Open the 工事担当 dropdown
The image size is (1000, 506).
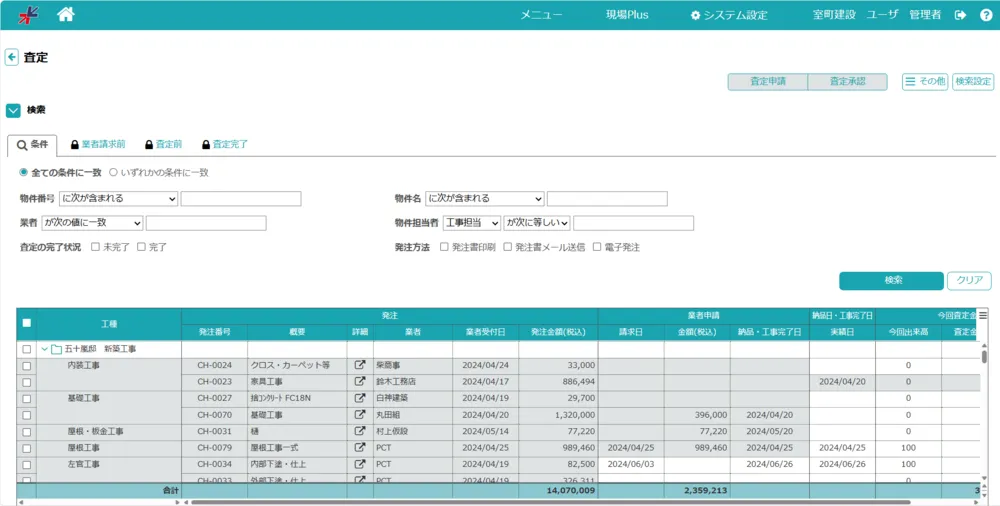tap(471, 223)
